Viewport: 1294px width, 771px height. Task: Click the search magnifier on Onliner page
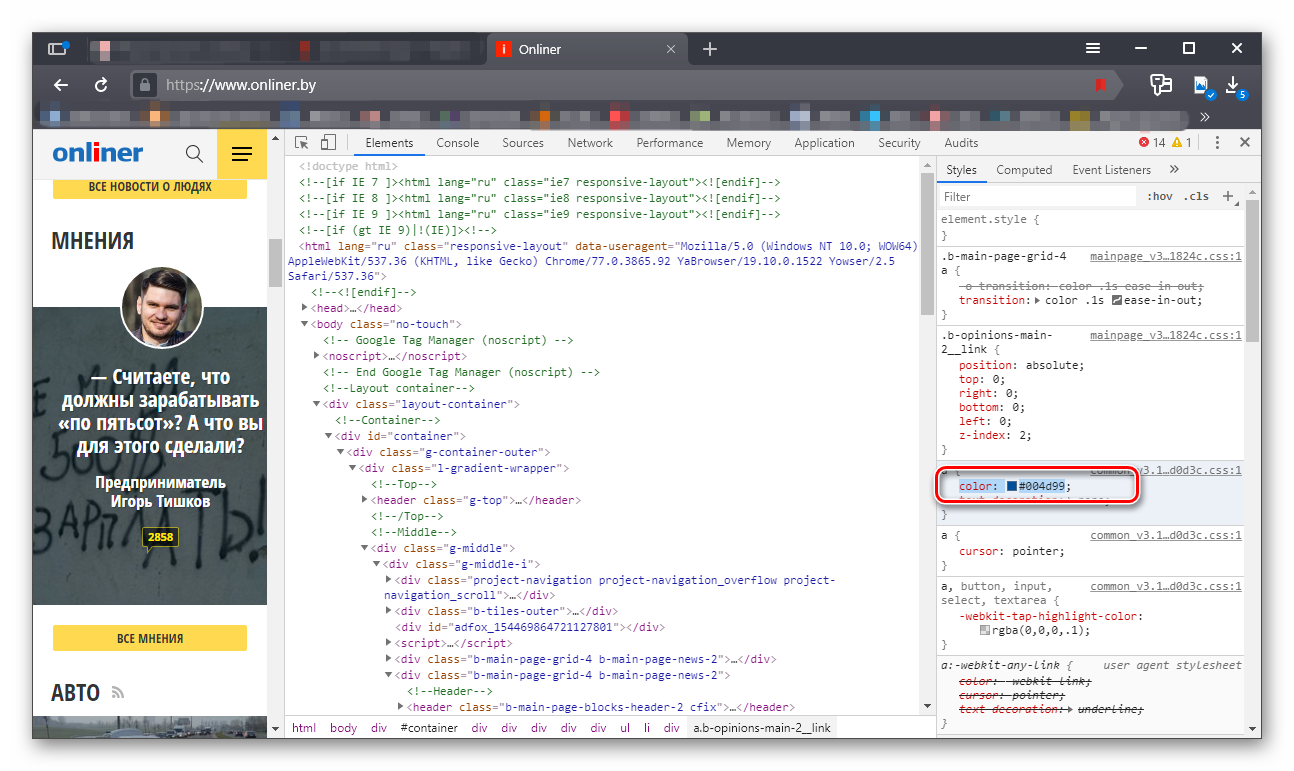tap(194, 153)
